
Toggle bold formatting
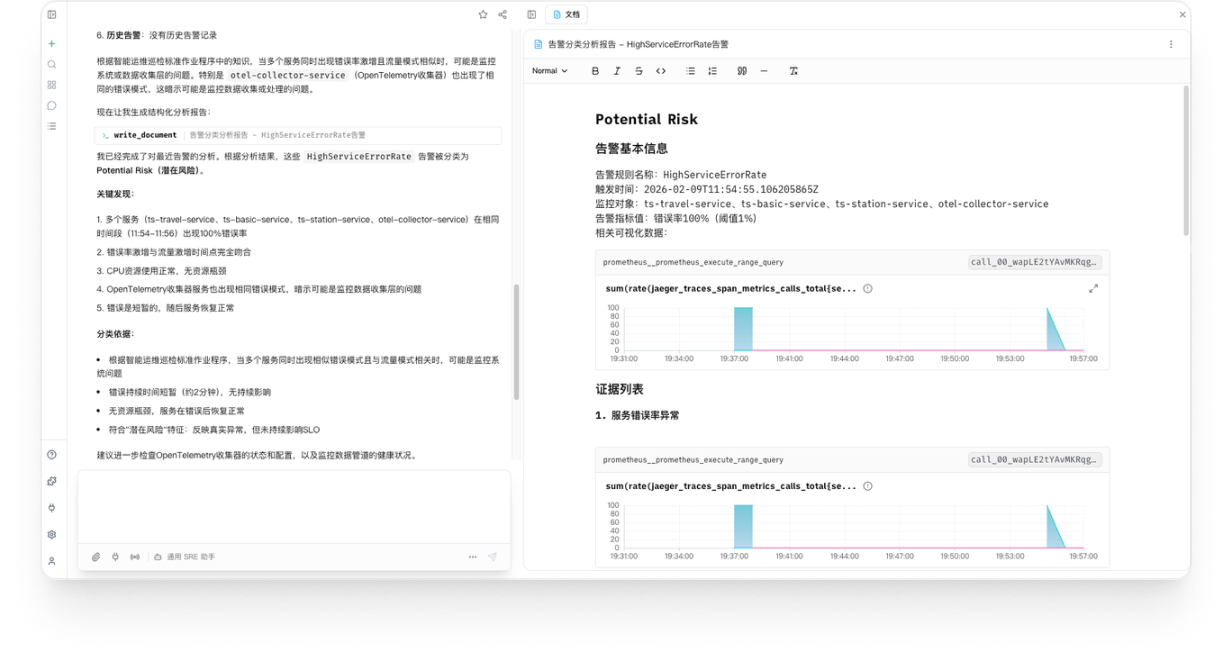(x=595, y=71)
